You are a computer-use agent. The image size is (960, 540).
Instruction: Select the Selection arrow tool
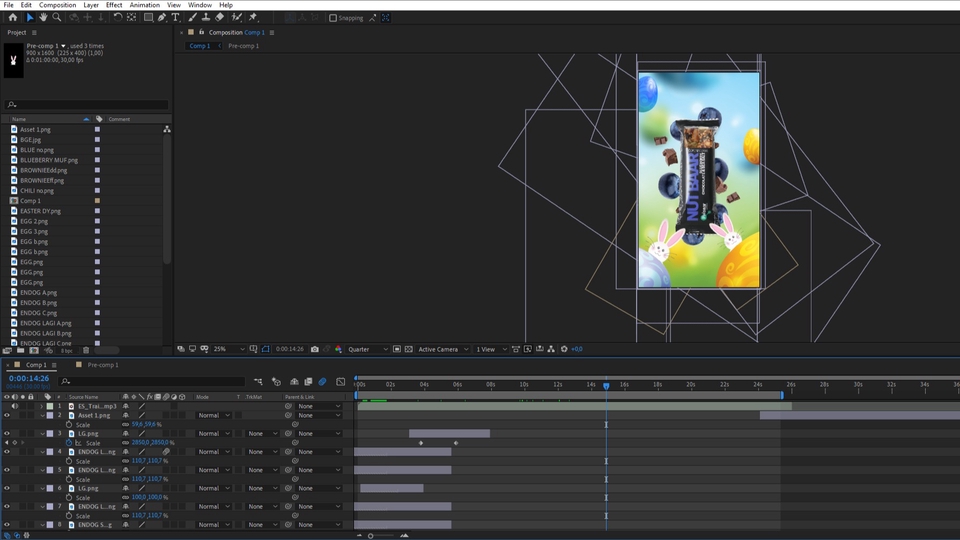(29, 17)
